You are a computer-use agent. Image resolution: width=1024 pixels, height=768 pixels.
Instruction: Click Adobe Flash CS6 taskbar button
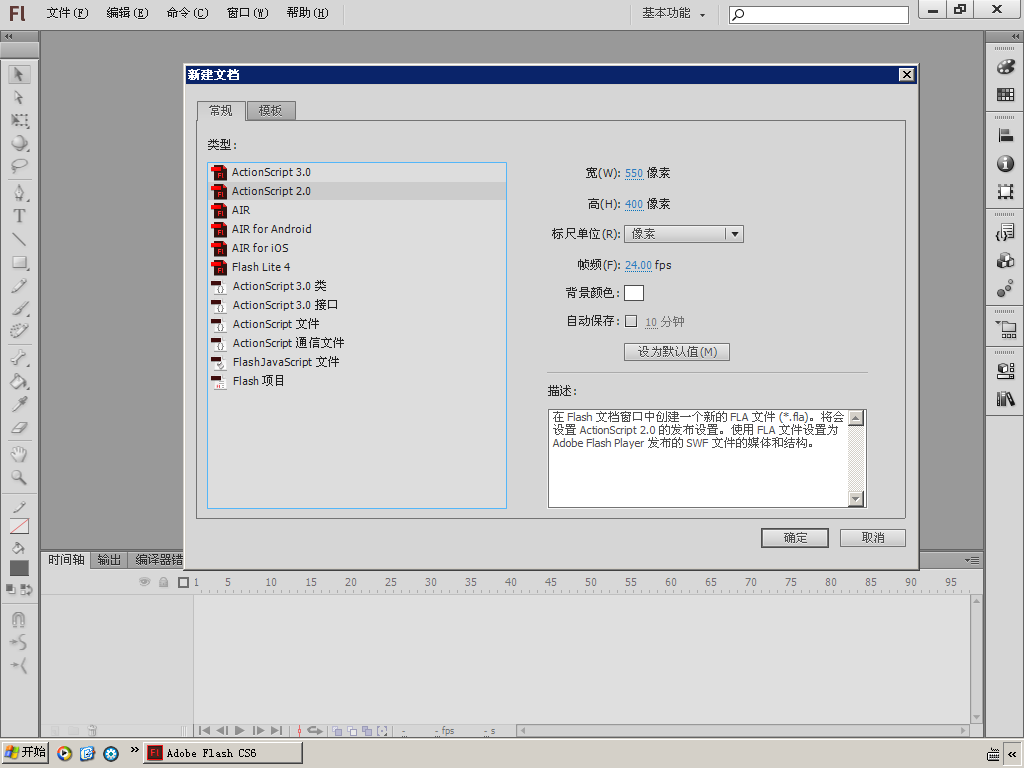pyautogui.click(x=223, y=753)
